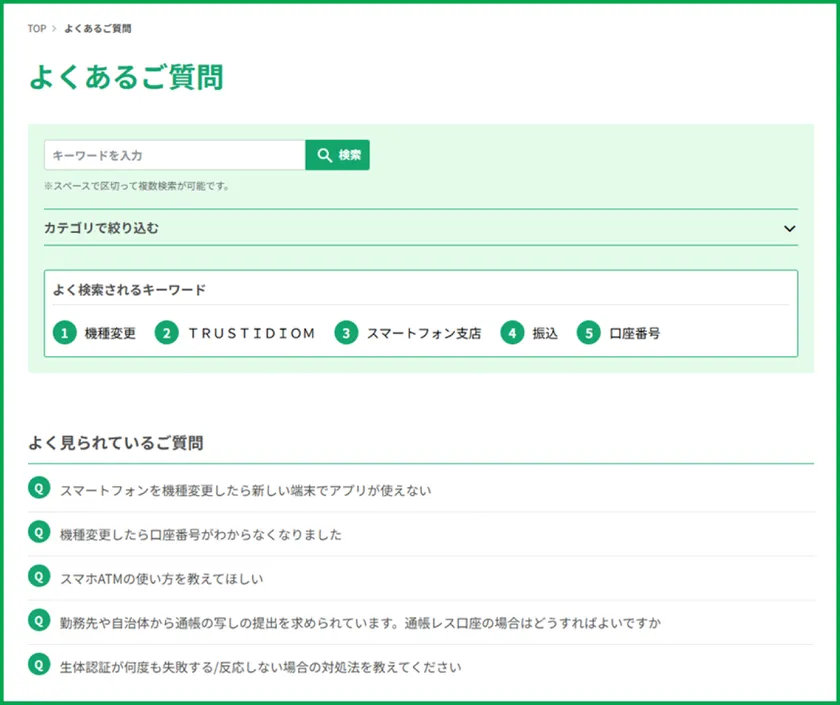Click the よくあるご質問 page heading

pos(126,77)
